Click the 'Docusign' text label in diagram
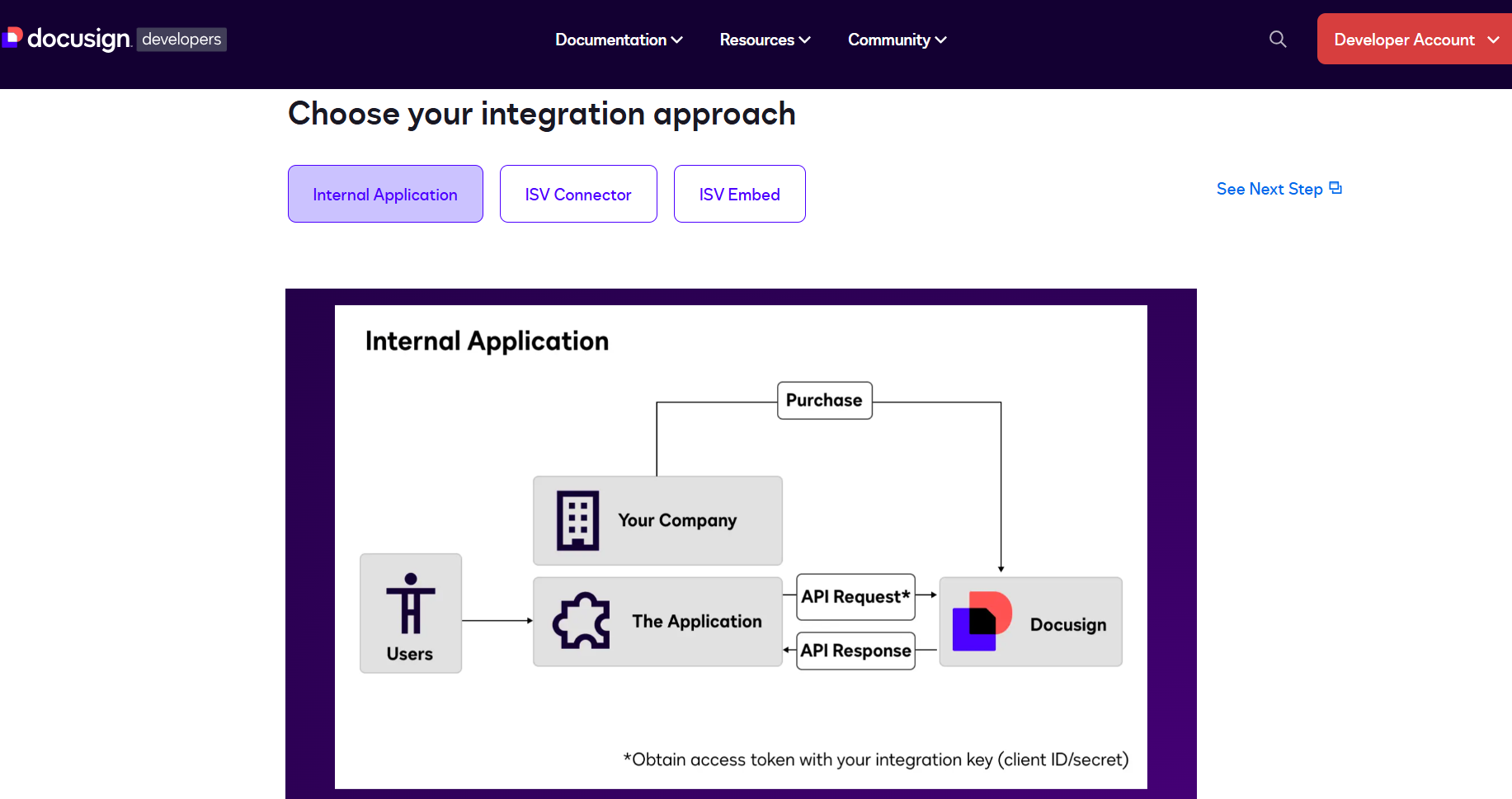The width and height of the screenshot is (1512, 799). pyautogui.click(x=1068, y=625)
